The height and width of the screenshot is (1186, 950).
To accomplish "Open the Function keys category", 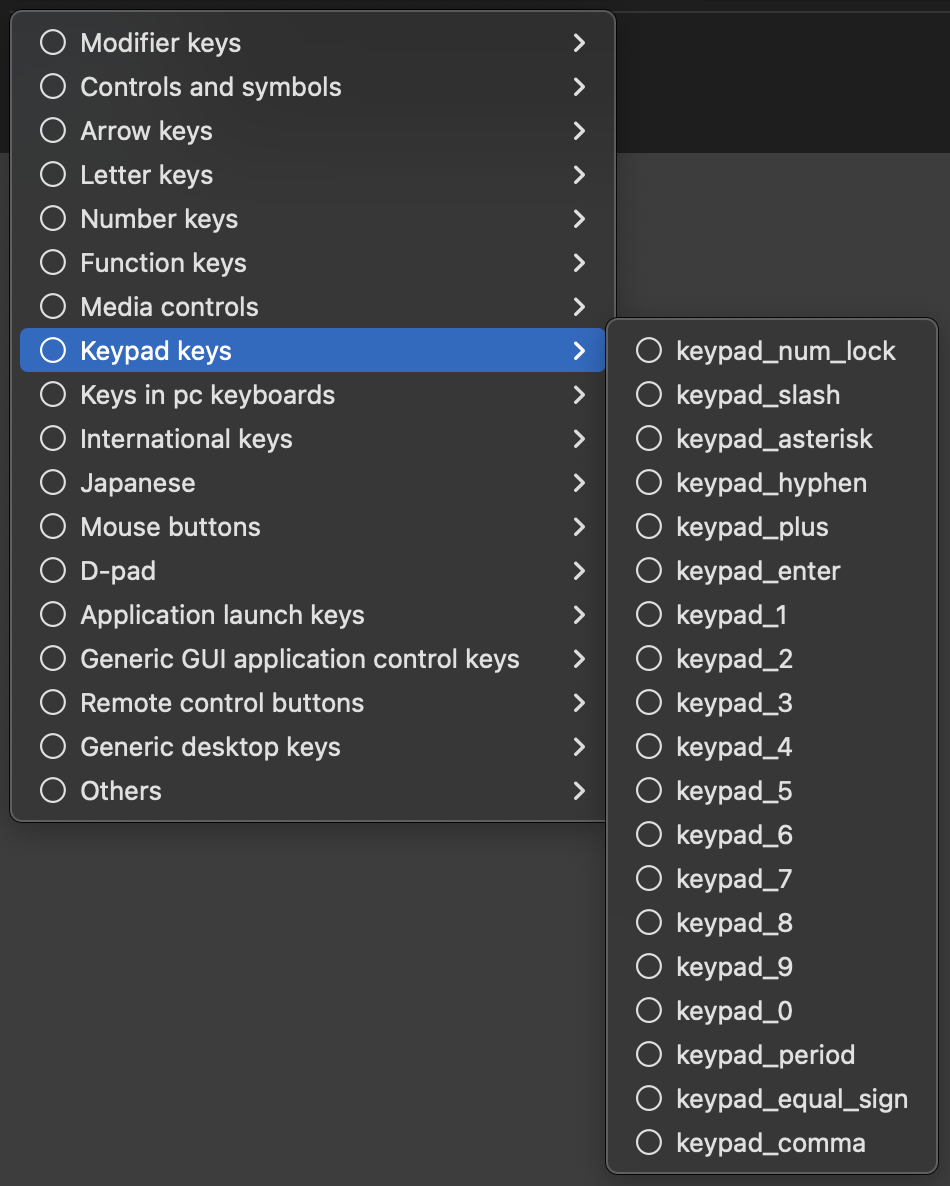I will click(312, 262).
